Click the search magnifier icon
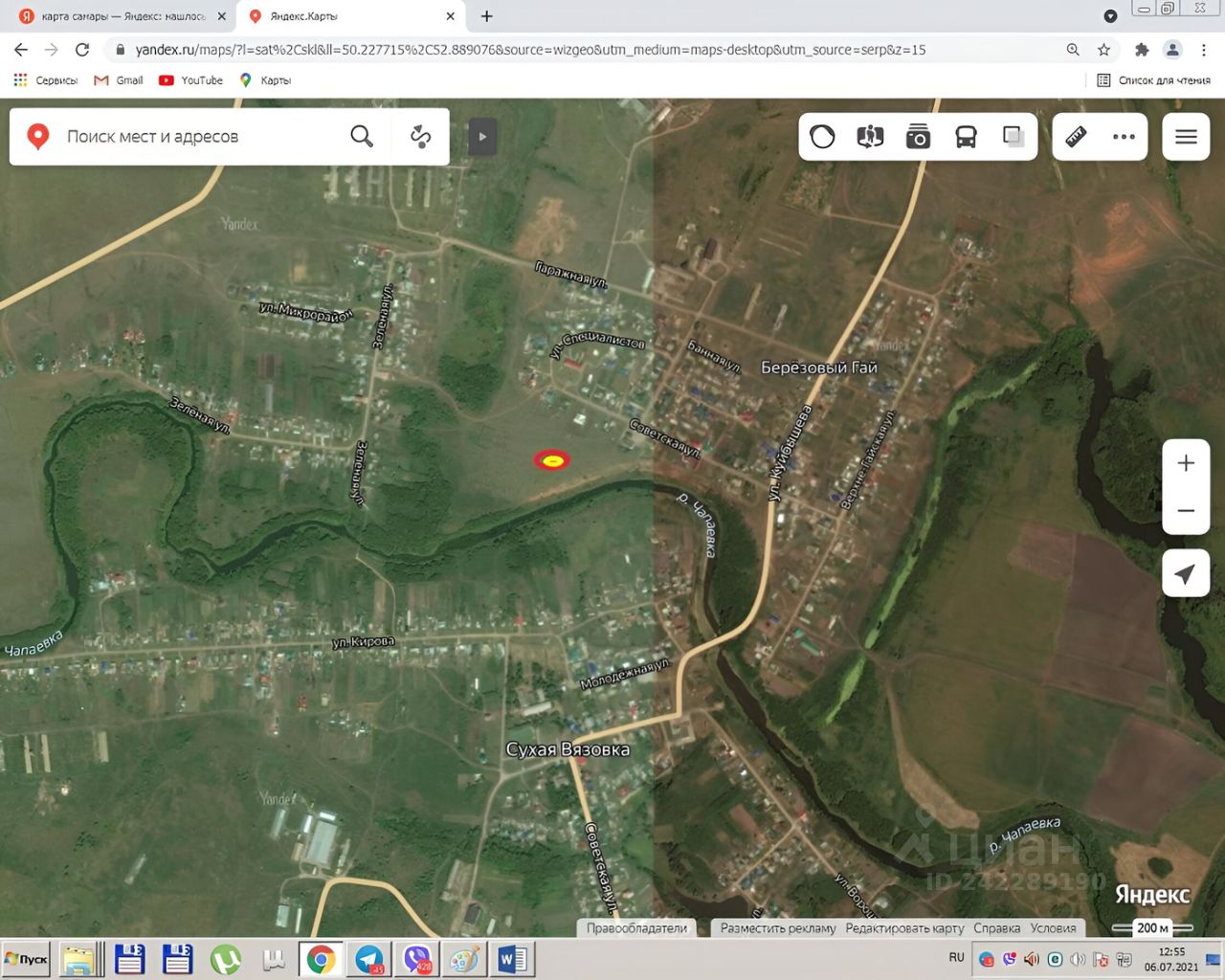This screenshot has width=1225, height=980. click(362, 136)
